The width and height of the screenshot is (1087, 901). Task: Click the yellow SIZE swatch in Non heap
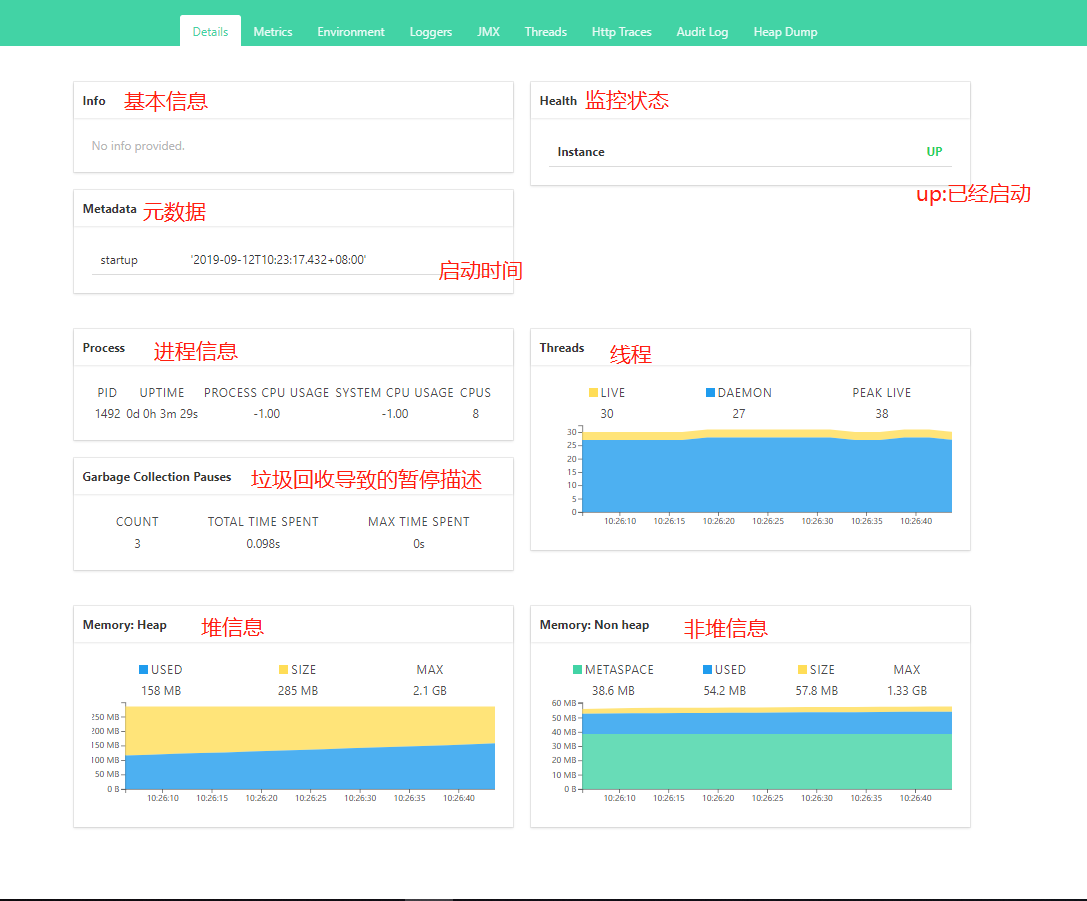pyautogui.click(x=802, y=670)
